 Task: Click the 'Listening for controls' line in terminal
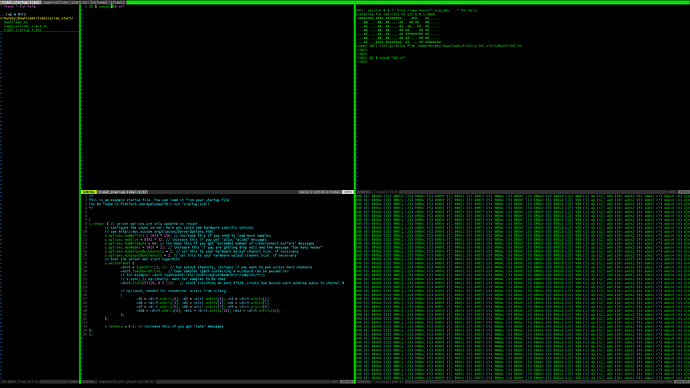tap(396, 15)
